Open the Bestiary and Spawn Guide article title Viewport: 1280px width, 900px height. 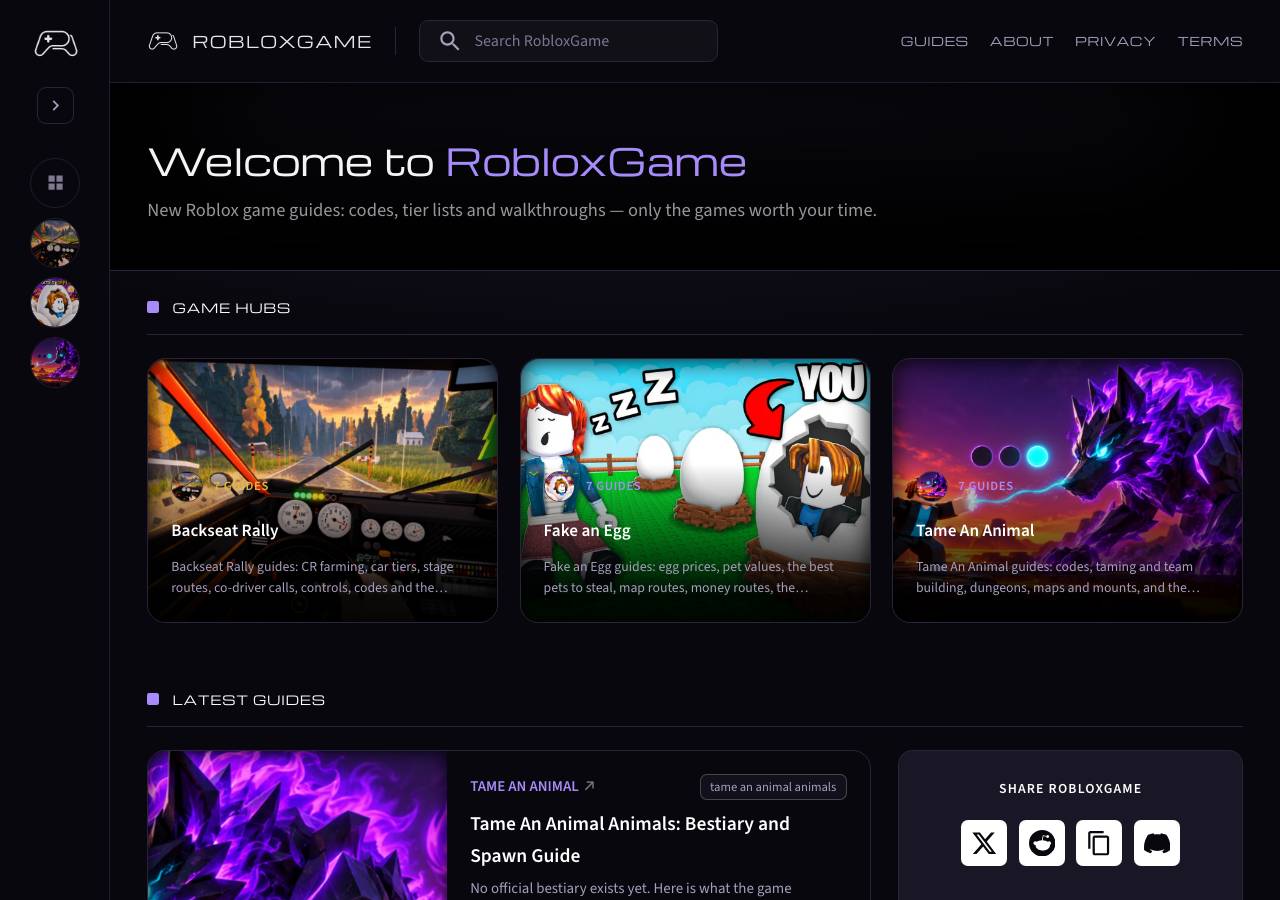pyautogui.click(x=630, y=839)
